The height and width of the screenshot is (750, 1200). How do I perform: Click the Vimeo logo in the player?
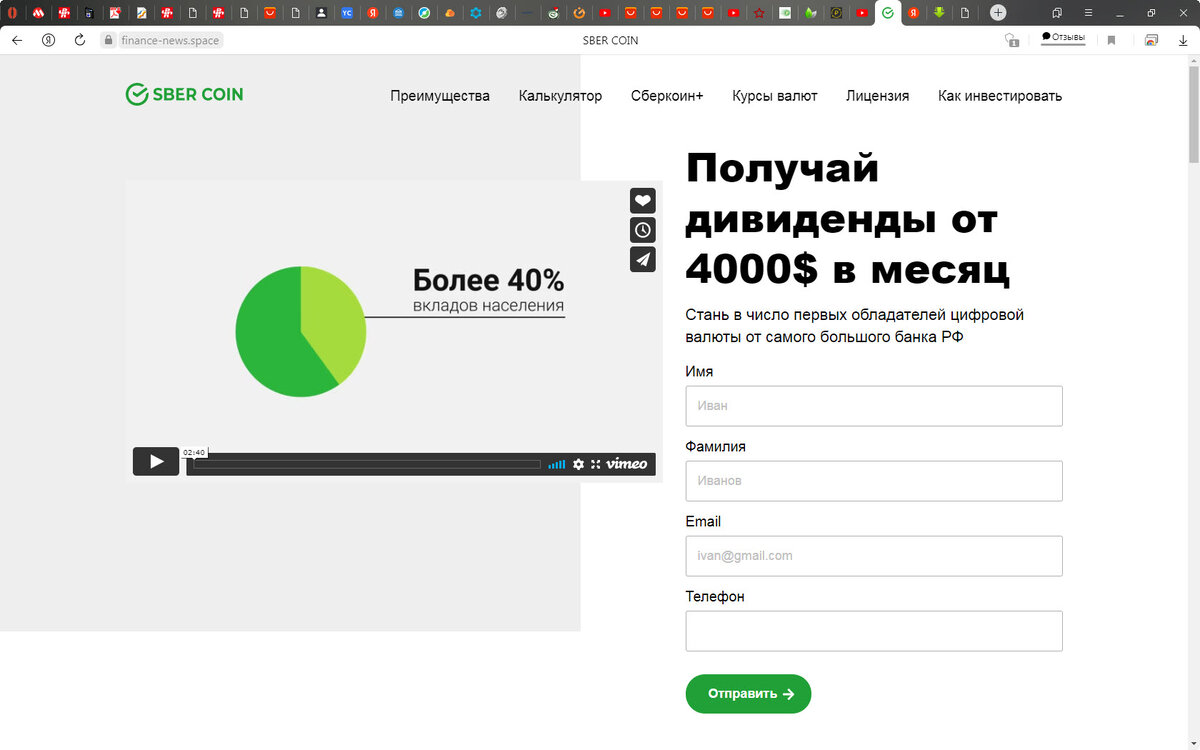coord(627,464)
